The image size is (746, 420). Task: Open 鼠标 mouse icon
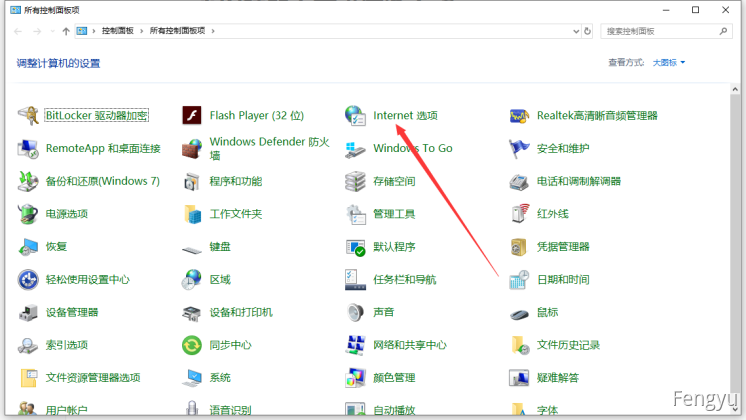pos(519,314)
